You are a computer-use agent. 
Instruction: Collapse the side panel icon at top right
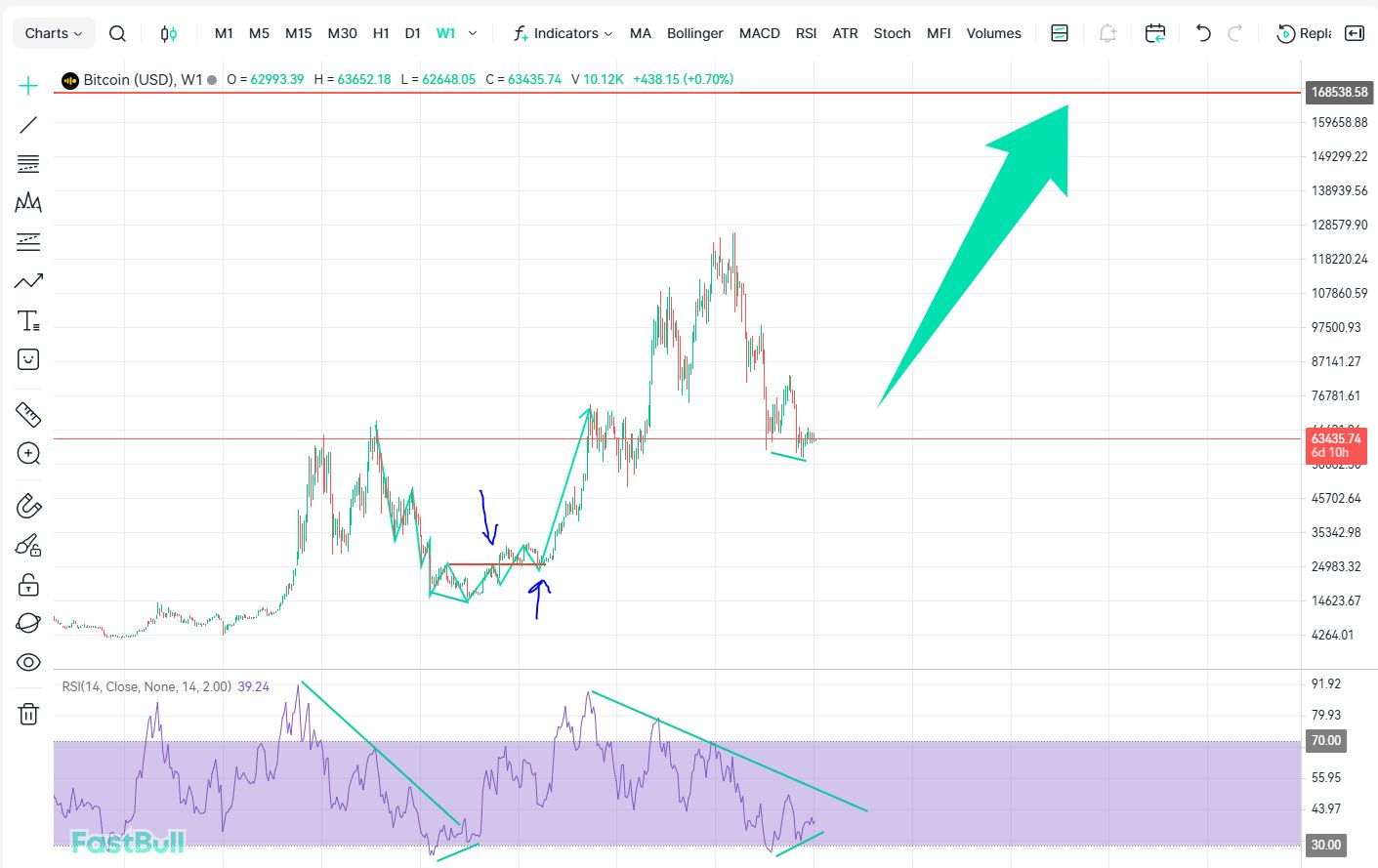click(1355, 33)
